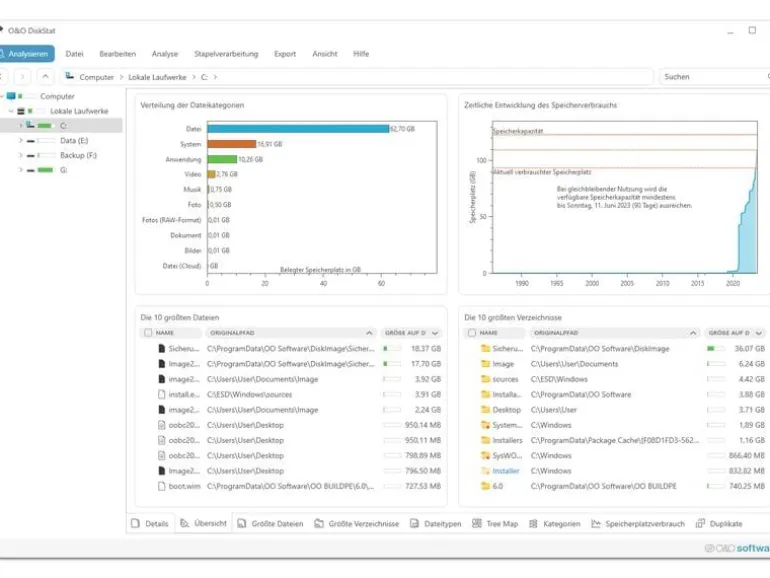Click the green Anwendung bar in chart
Screen dimensions: 770x578
(x=222, y=159)
